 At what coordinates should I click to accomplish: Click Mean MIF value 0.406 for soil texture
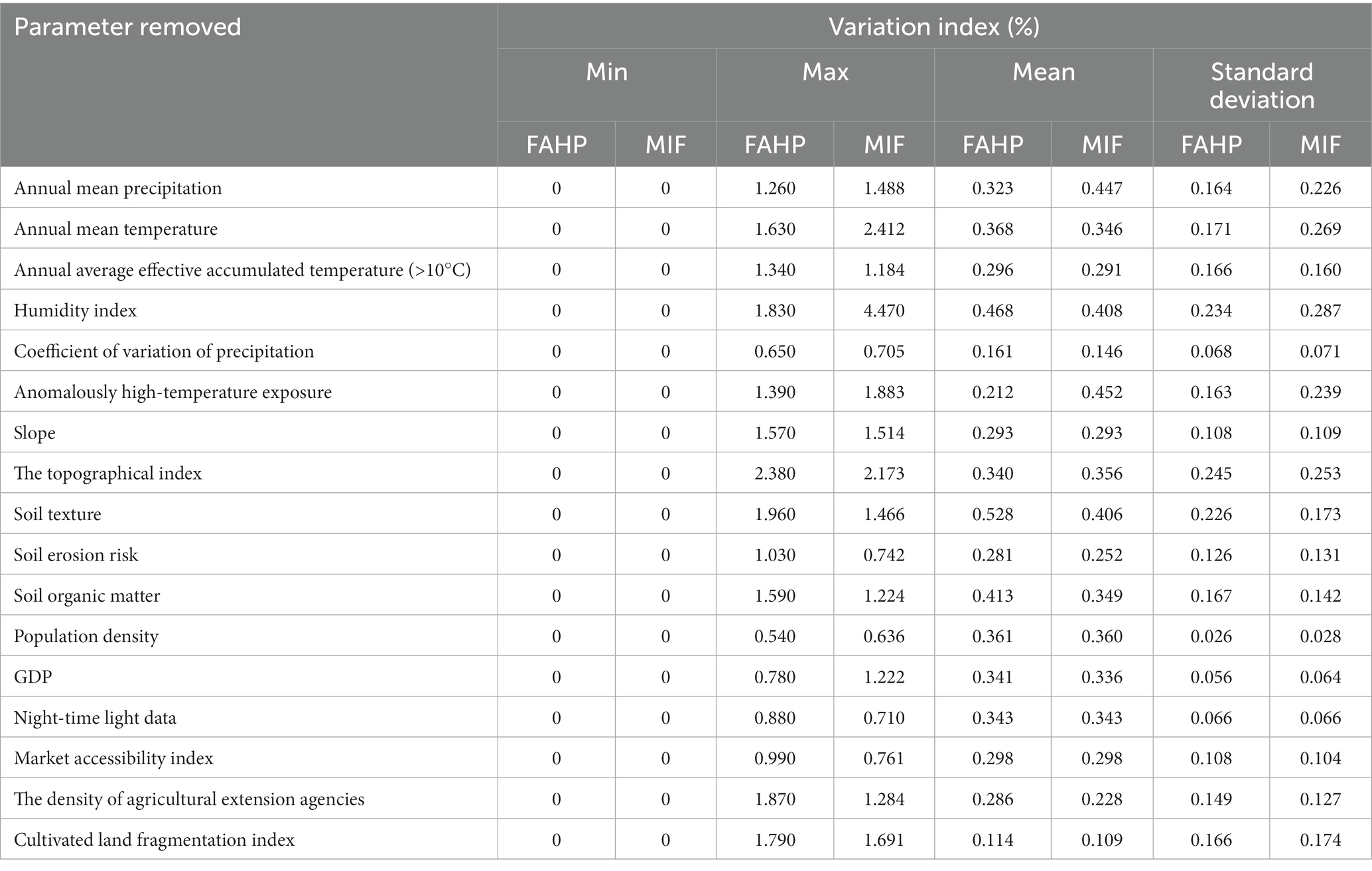(1102, 514)
